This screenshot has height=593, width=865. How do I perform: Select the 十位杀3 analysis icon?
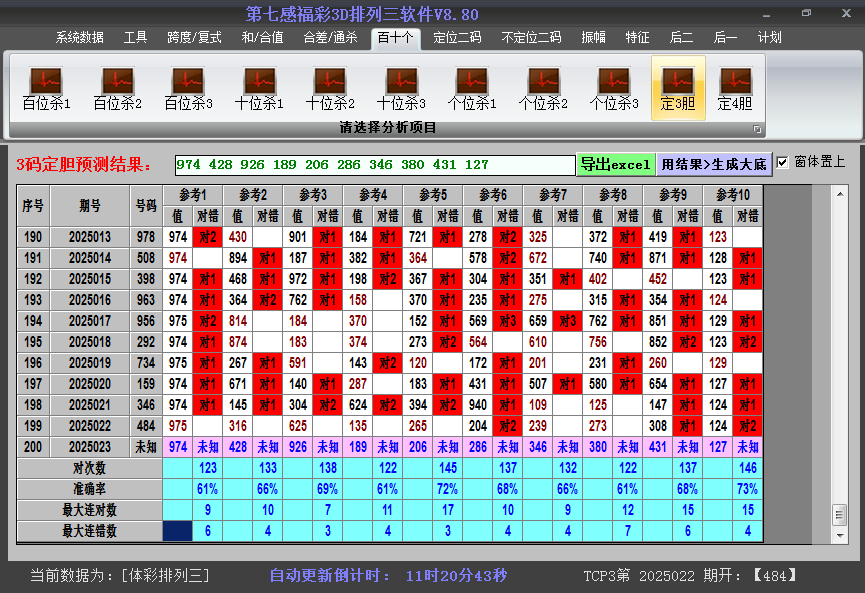click(401, 88)
